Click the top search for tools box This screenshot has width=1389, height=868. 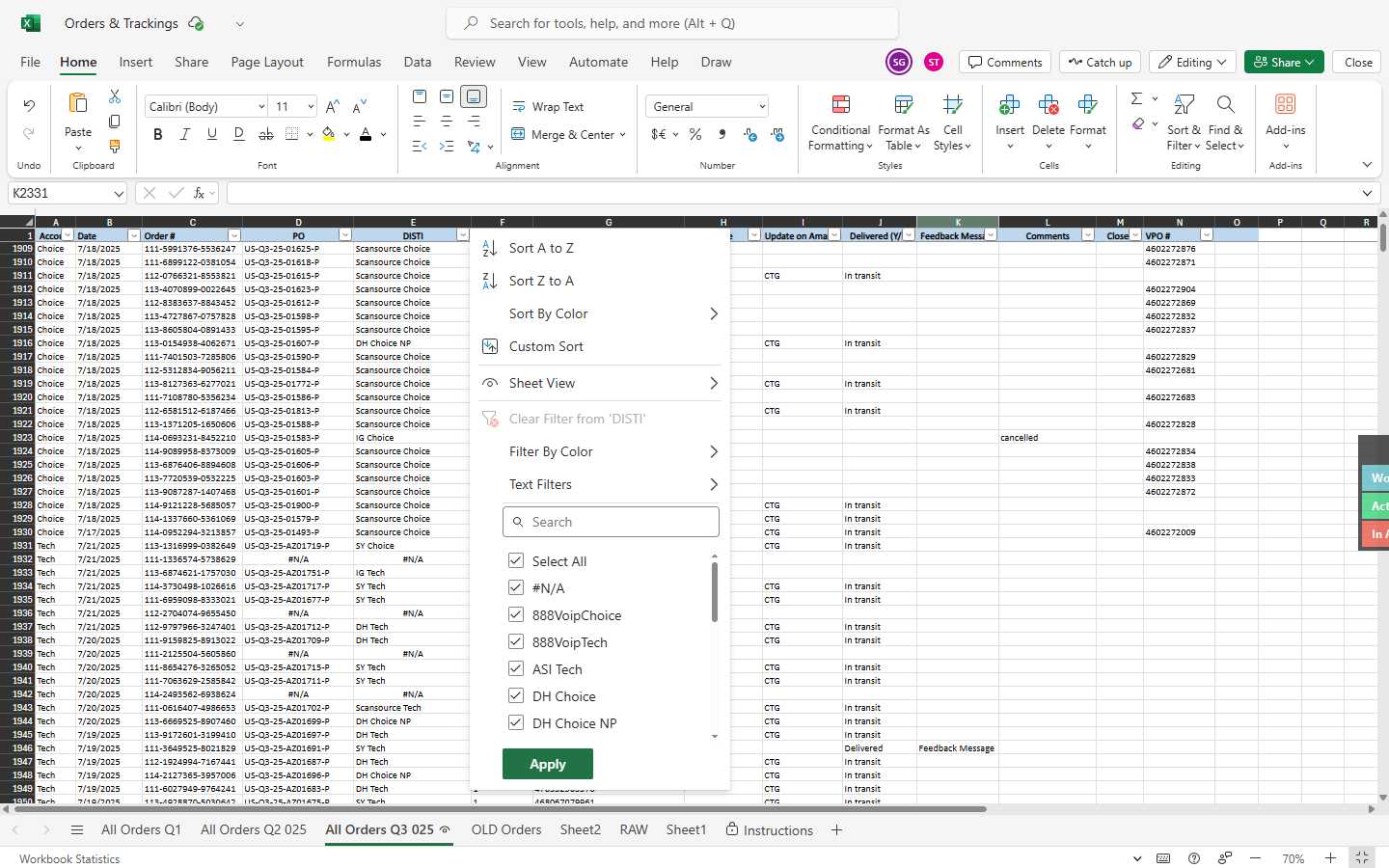(672, 23)
